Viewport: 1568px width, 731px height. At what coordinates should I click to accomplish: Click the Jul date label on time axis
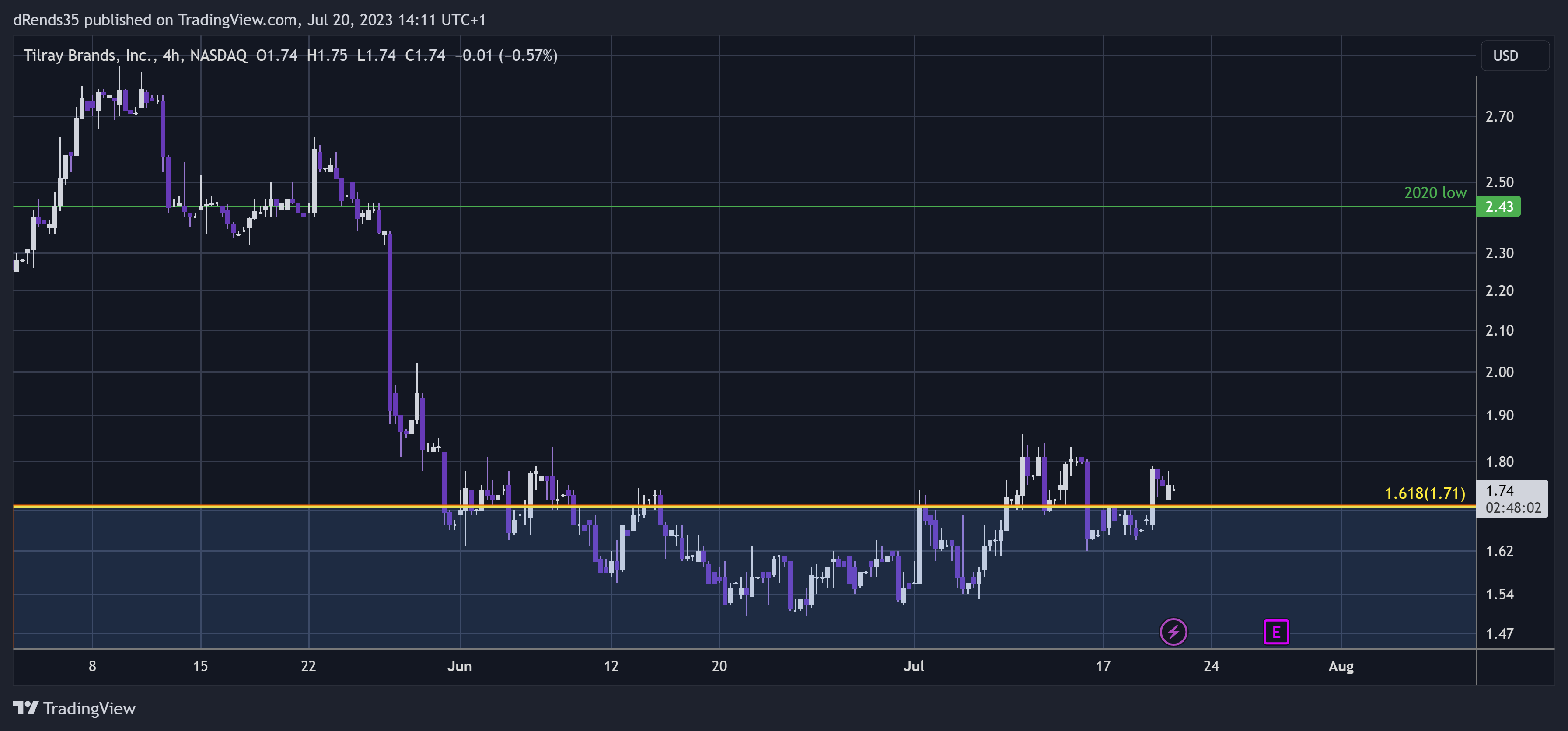(914, 667)
